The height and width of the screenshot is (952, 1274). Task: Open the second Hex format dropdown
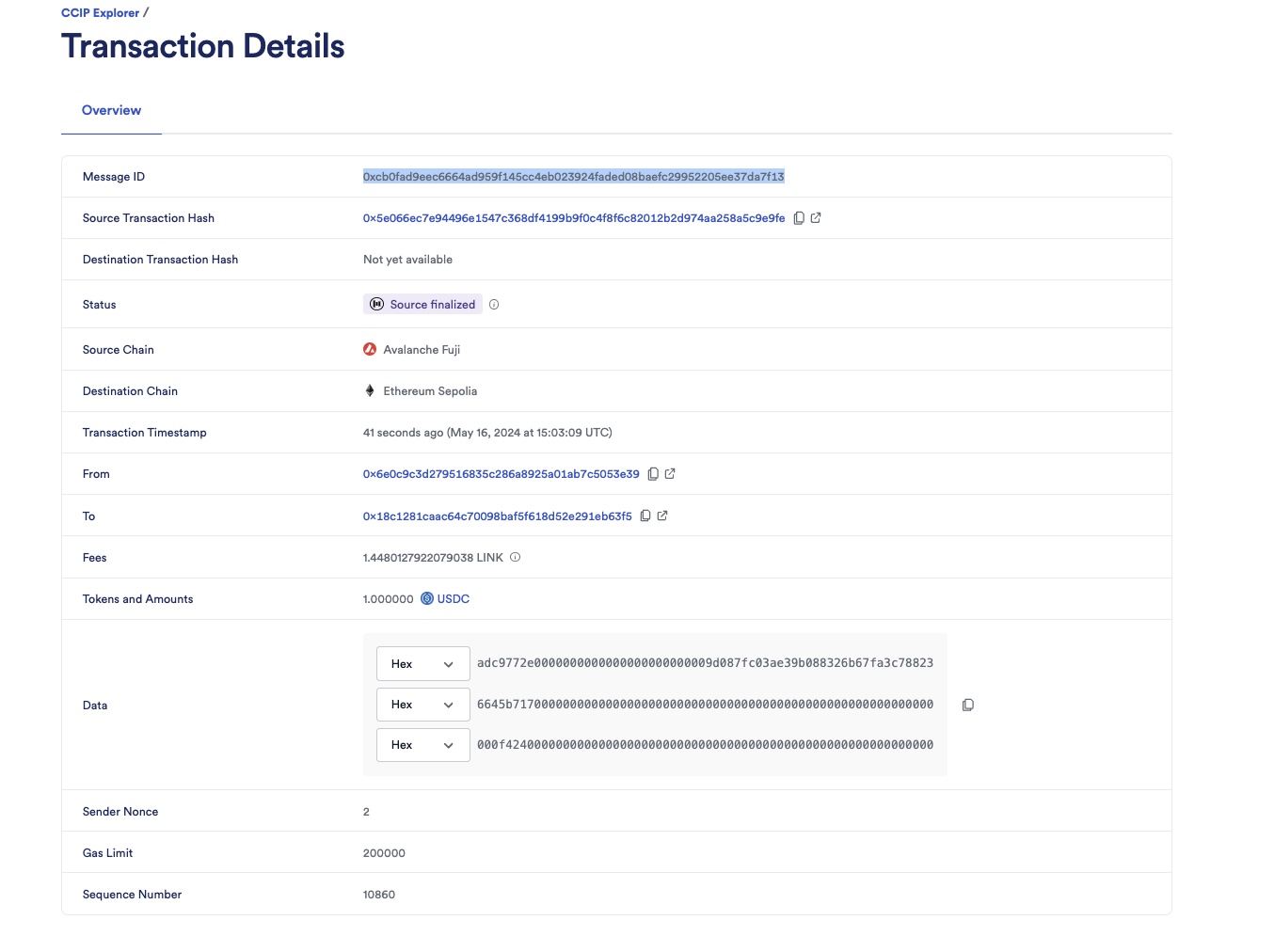422,704
